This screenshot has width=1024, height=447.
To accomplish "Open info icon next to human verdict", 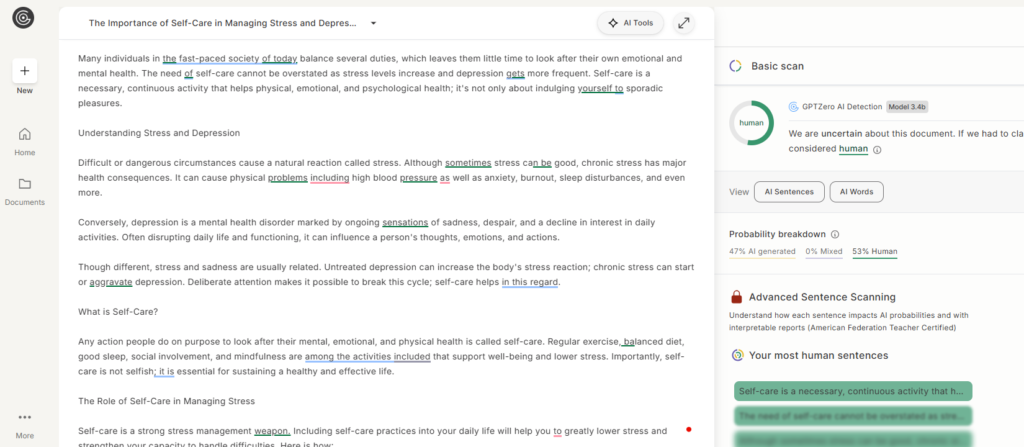I will 877,150.
